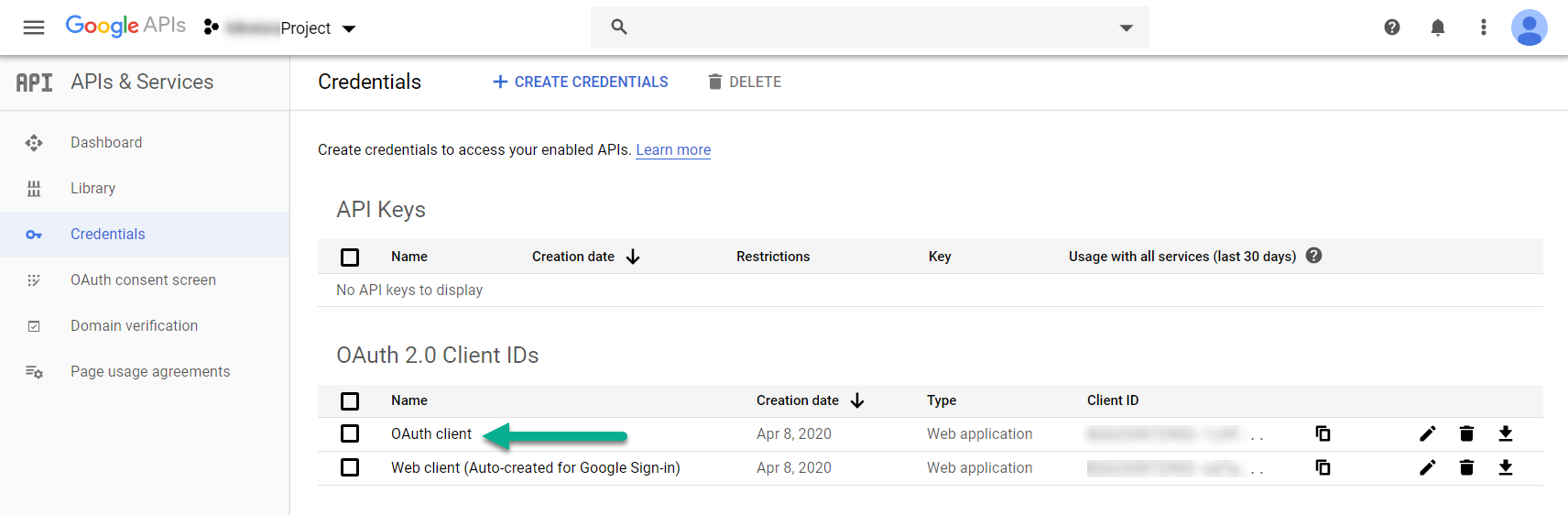Viewport: 1568px width, 515px height.
Task: Edit the OAuth client with pencil icon
Action: click(x=1428, y=433)
